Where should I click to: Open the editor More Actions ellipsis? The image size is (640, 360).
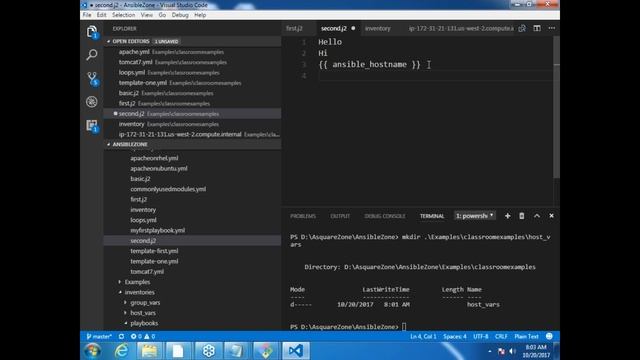tap(552, 28)
